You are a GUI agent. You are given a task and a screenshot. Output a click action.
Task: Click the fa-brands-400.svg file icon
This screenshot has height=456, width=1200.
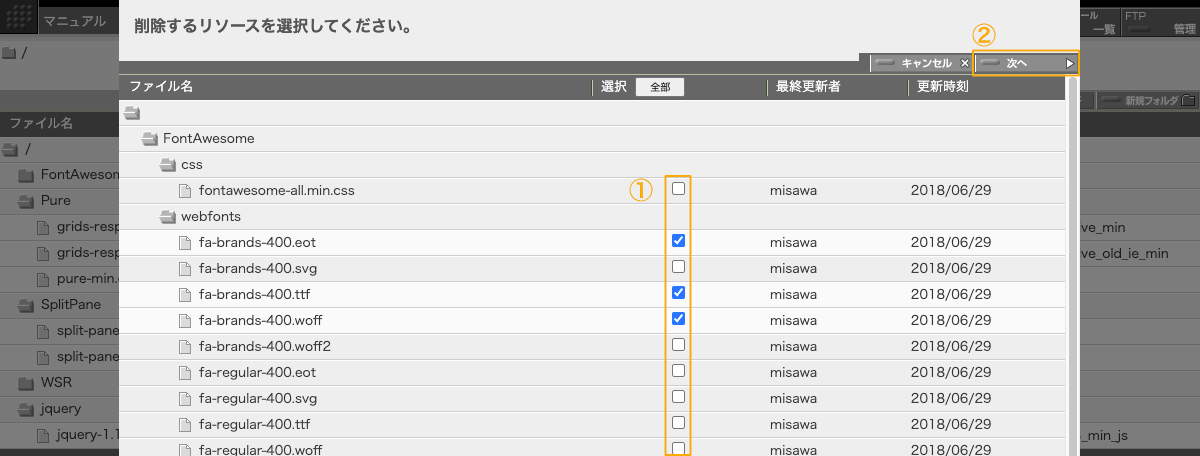tap(185, 268)
